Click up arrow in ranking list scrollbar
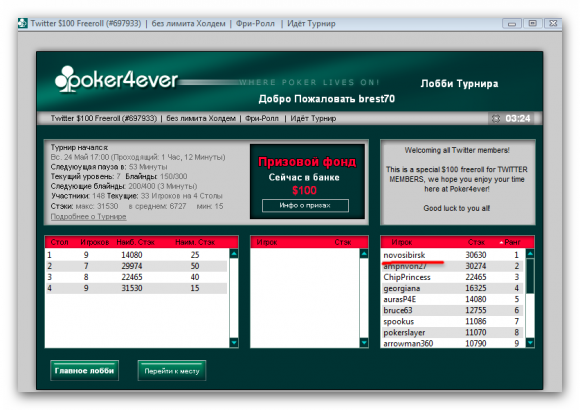Screen dimensions: 580x410 coord(530,254)
